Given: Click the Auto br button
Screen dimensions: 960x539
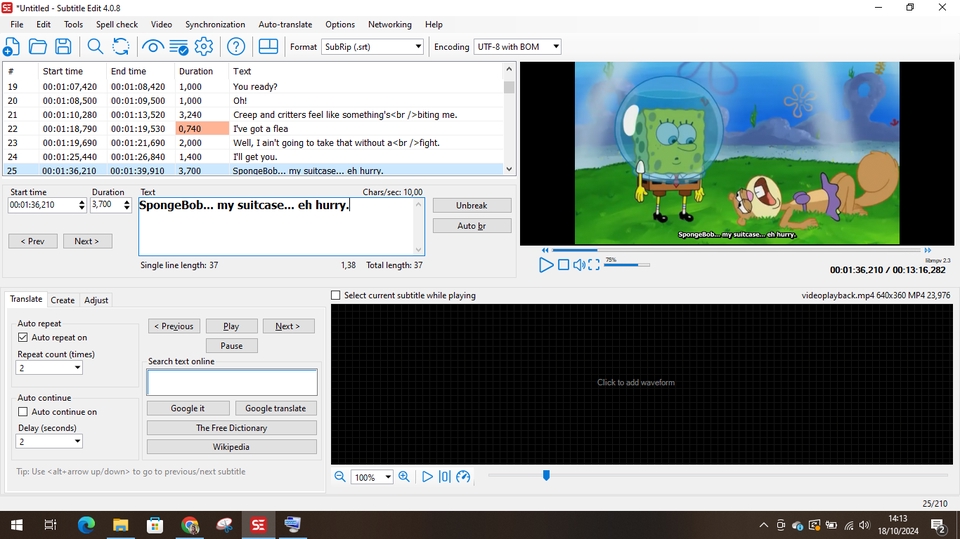Looking at the screenshot, I should click(472, 226).
